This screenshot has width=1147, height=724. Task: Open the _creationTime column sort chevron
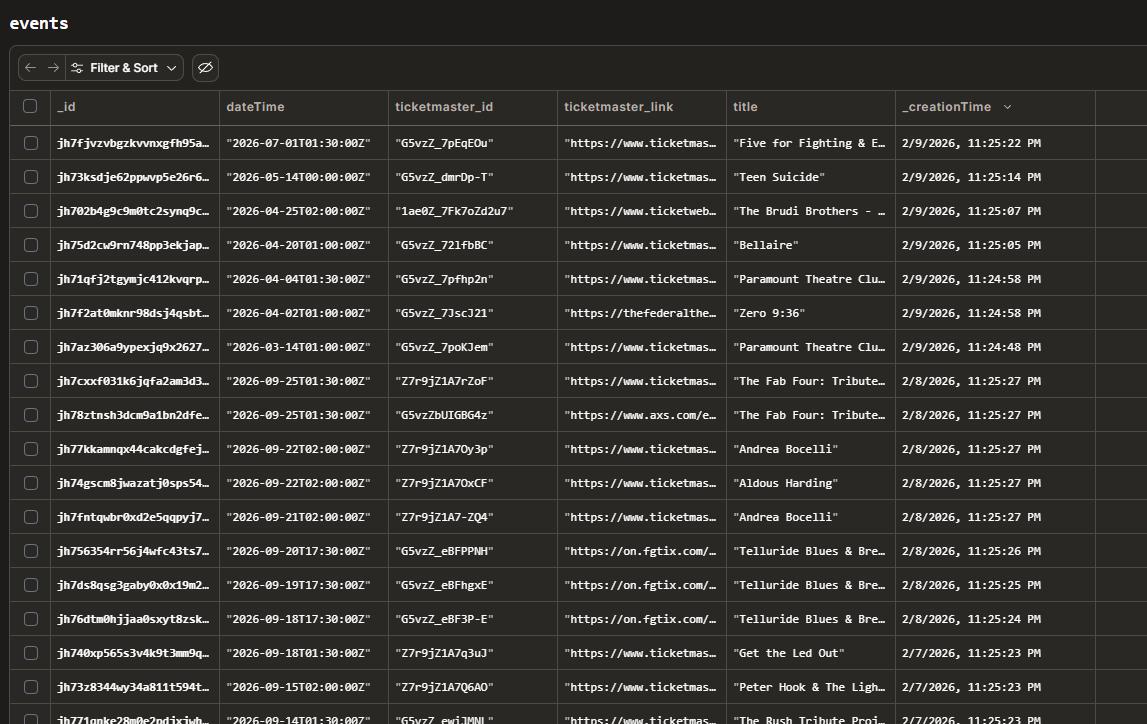coord(1007,108)
